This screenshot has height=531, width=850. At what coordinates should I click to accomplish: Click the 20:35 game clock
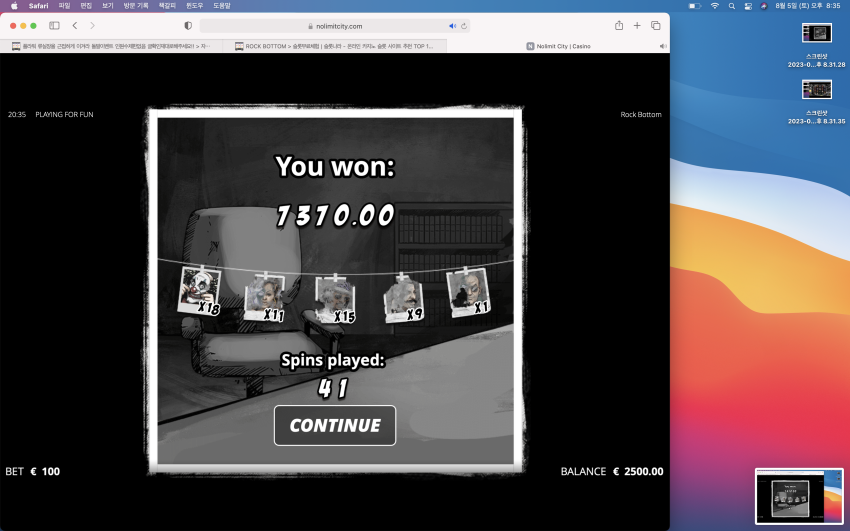pyautogui.click(x=17, y=114)
